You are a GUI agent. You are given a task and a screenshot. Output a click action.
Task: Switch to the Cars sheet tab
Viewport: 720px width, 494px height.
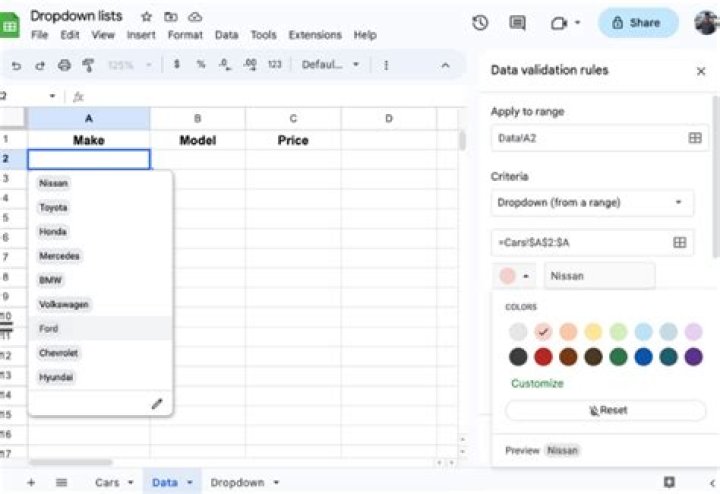[107, 483]
